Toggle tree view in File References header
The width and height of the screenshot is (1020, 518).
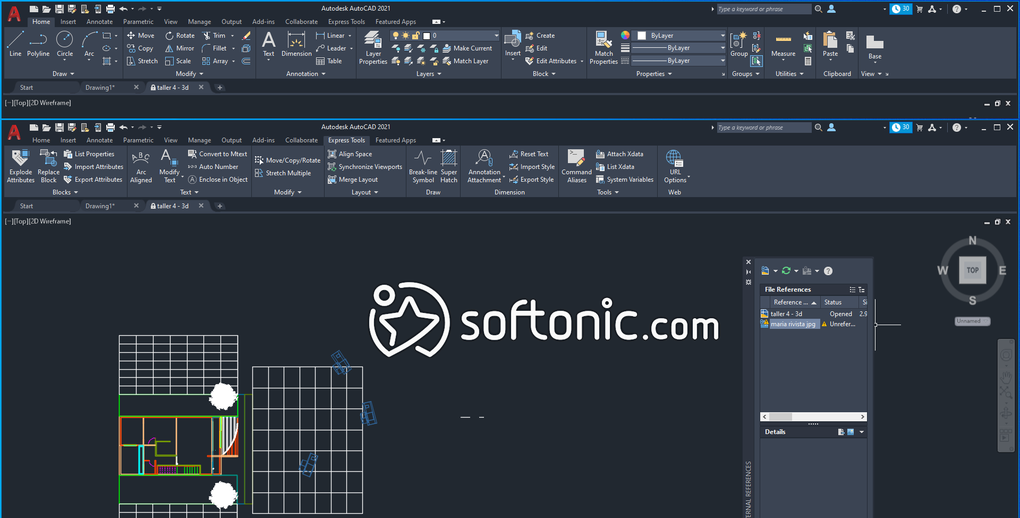point(861,290)
